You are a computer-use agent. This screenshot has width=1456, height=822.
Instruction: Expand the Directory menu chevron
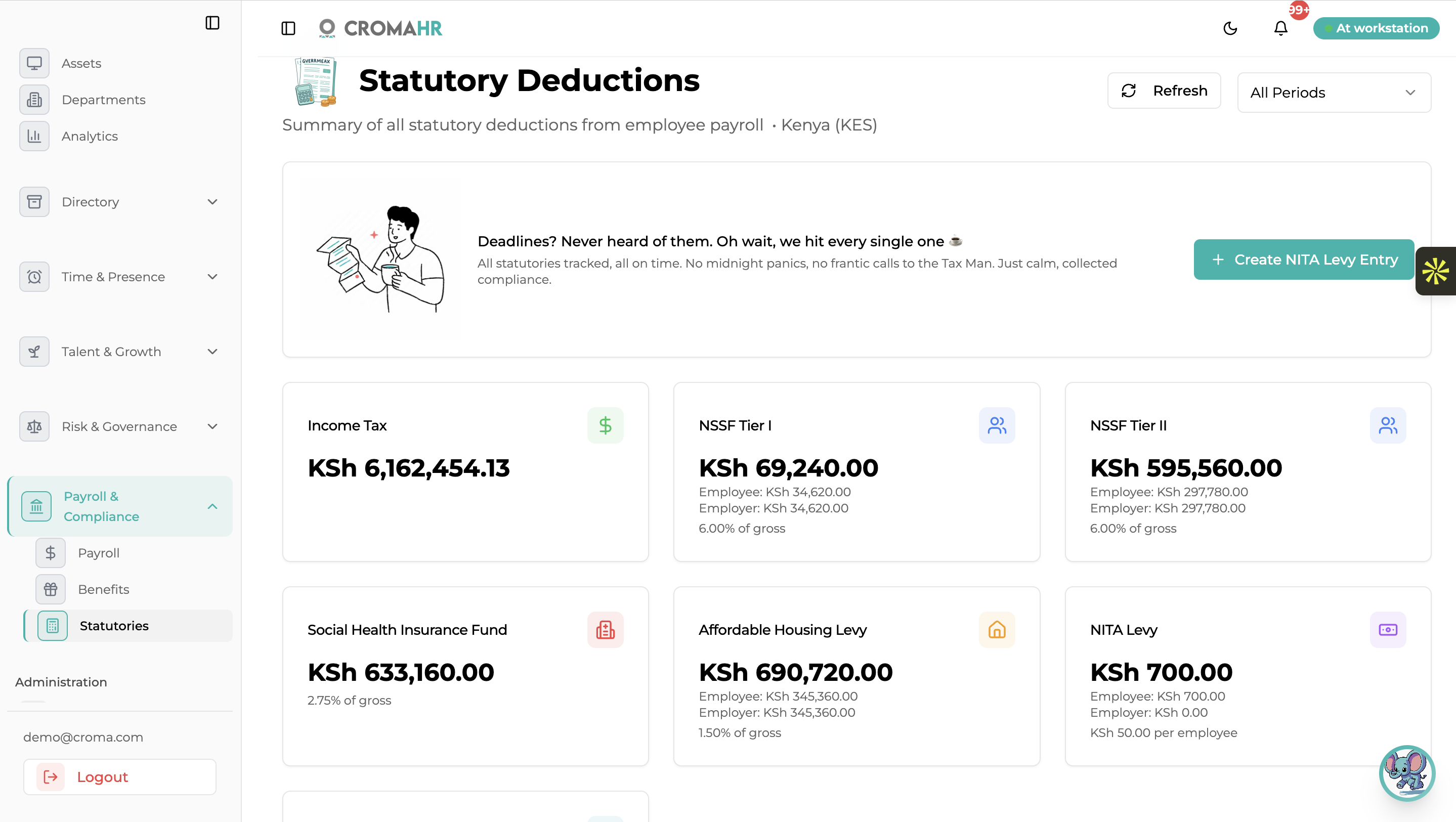pos(212,202)
